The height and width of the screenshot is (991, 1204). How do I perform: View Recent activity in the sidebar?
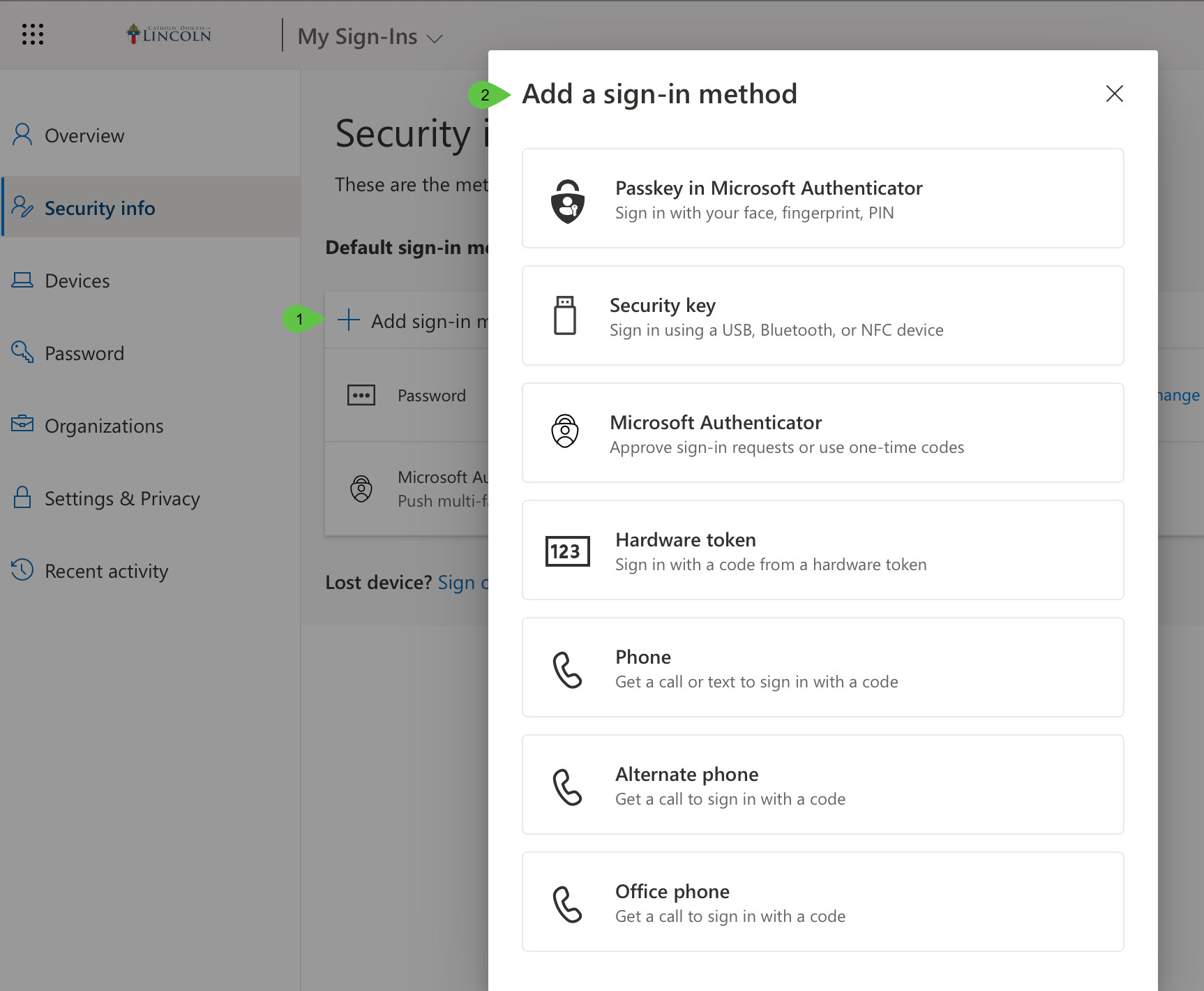151,571
